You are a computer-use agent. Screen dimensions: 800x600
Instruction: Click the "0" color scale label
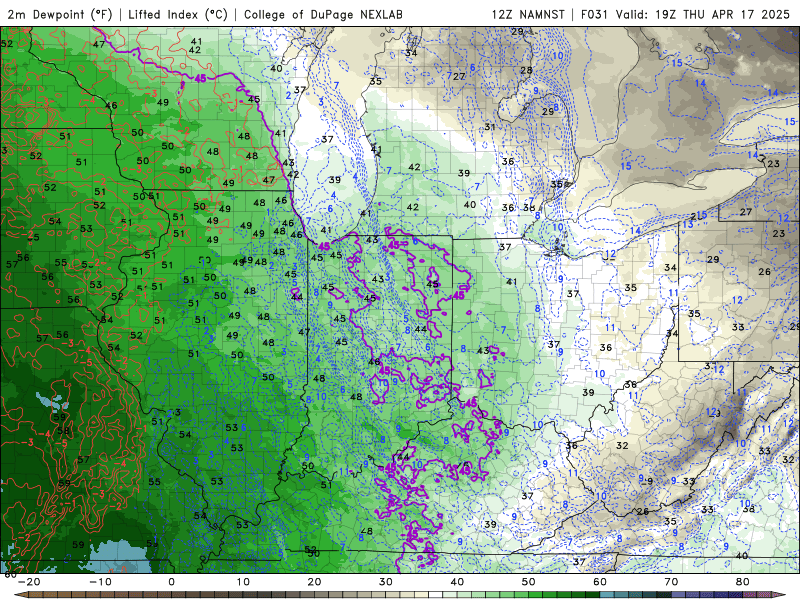[171, 582]
